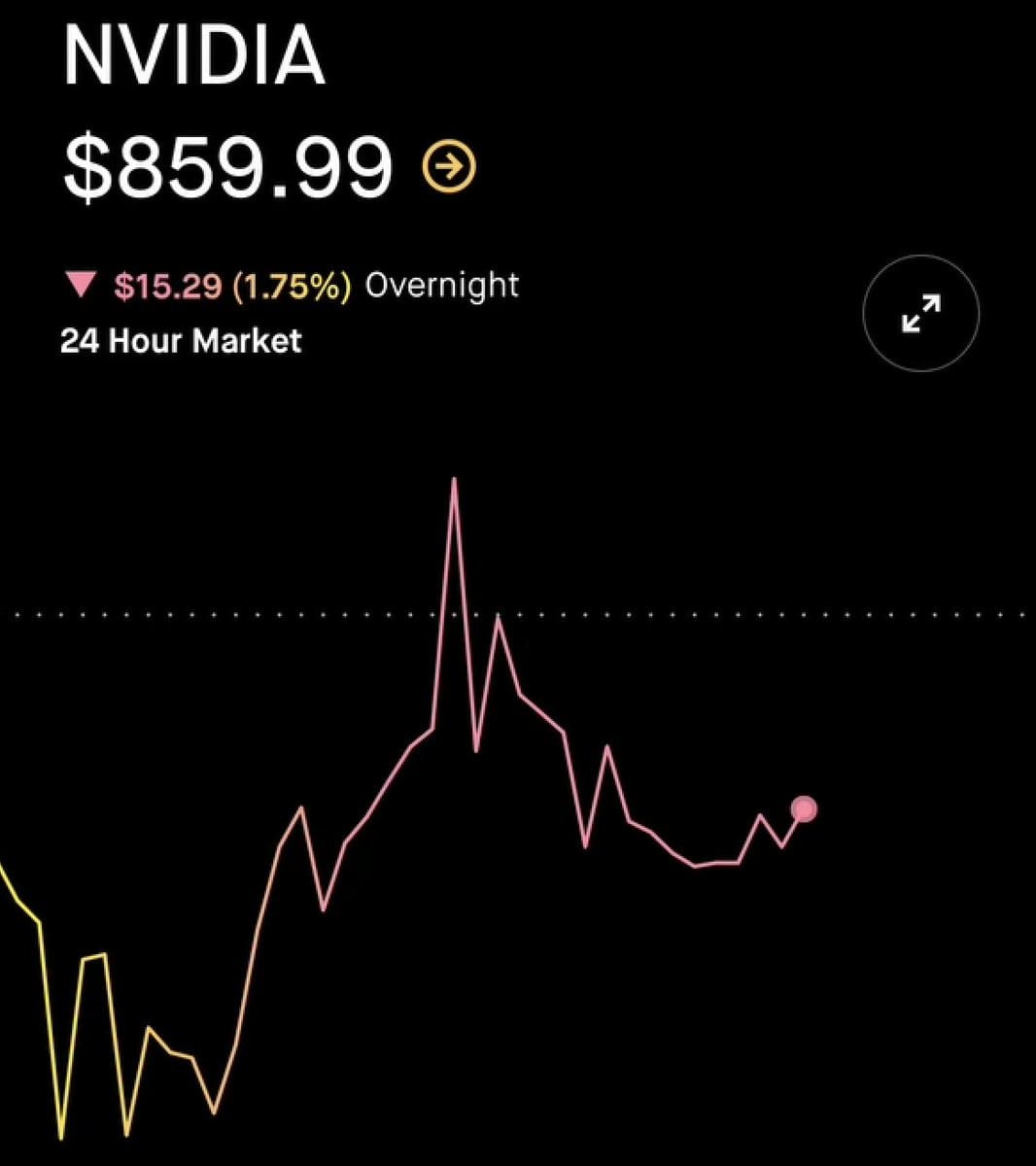
Task: Select the $15.29 change amount
Action: pyautogui.click(x=168, y=286)
